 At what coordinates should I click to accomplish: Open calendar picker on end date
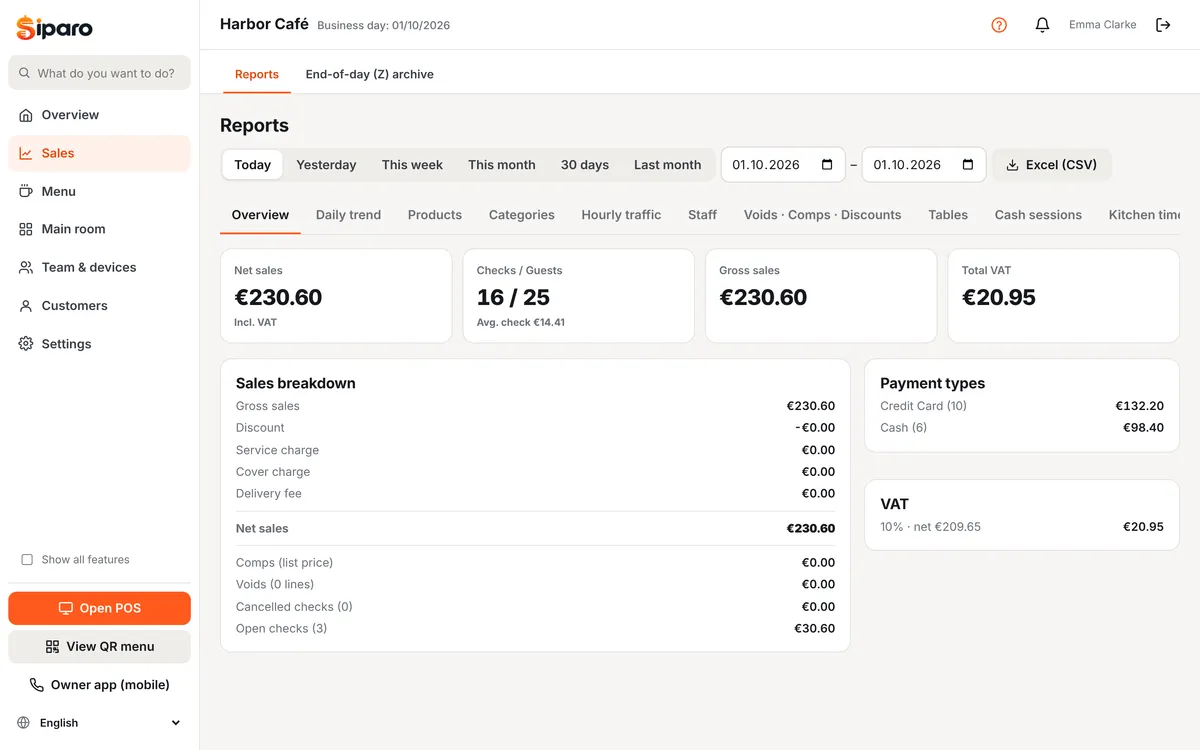click(x=968, y=165)
